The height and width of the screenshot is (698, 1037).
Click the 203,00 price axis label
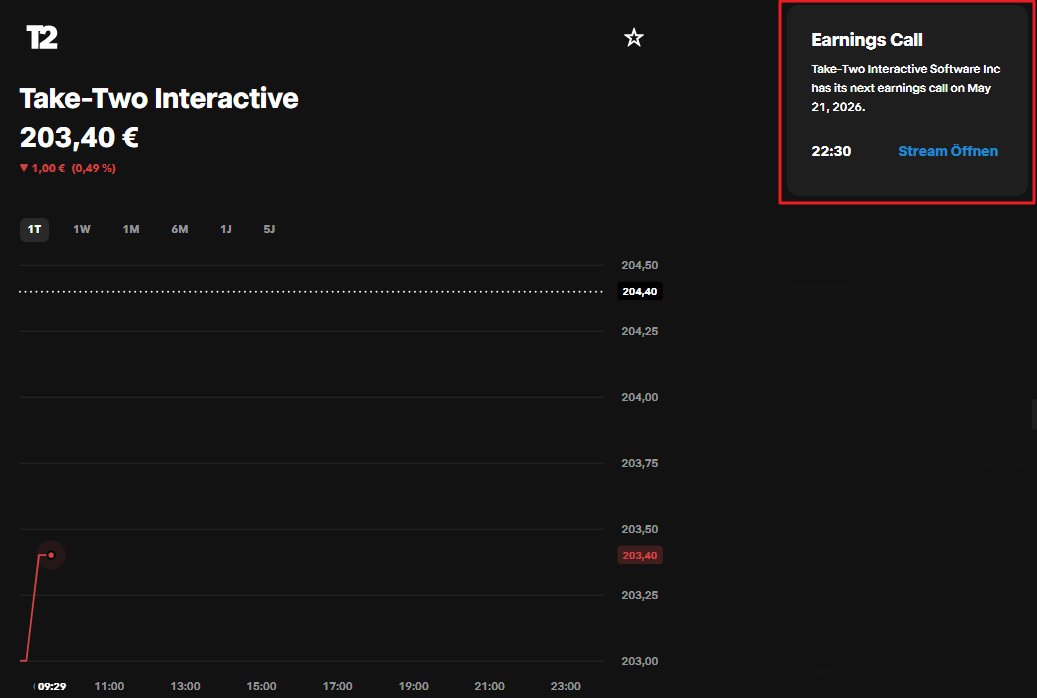[x=640, y=661]
